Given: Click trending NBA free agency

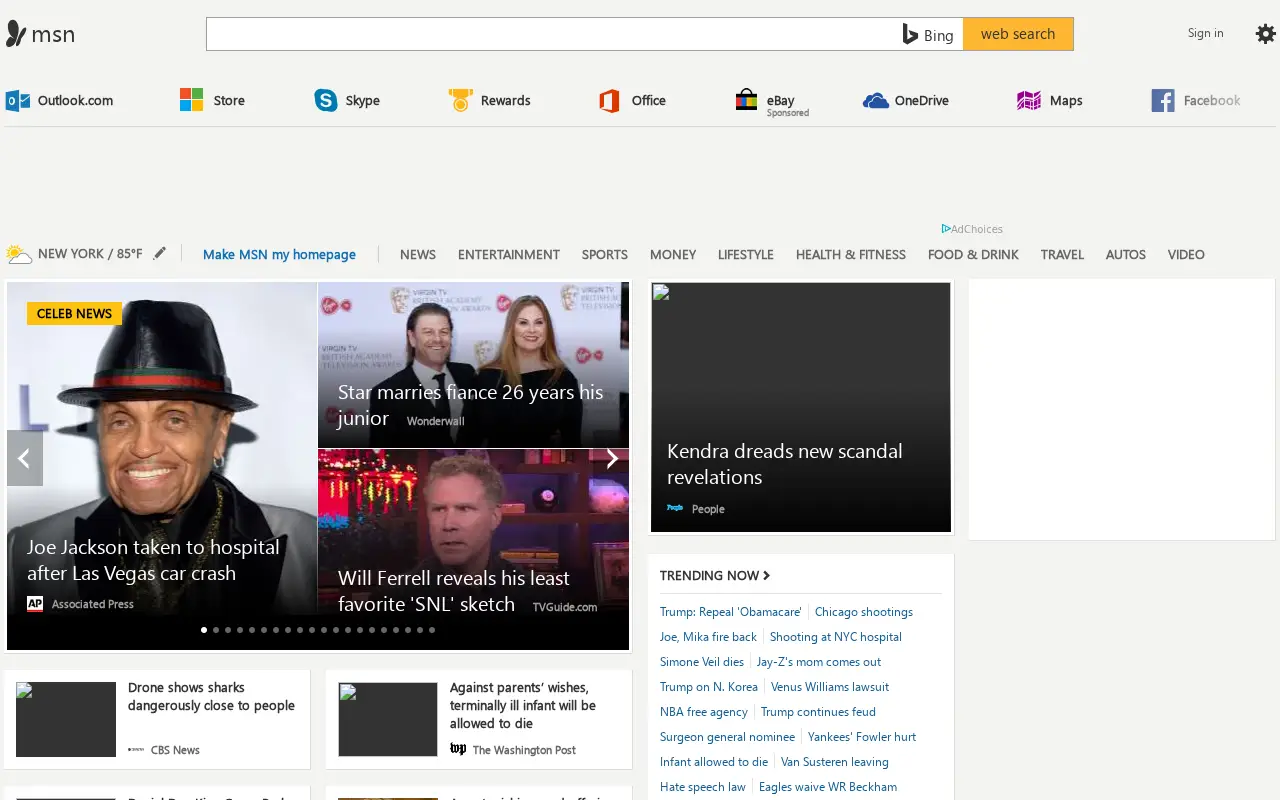Looking at the screenshot, I should (x=704, y=711).
